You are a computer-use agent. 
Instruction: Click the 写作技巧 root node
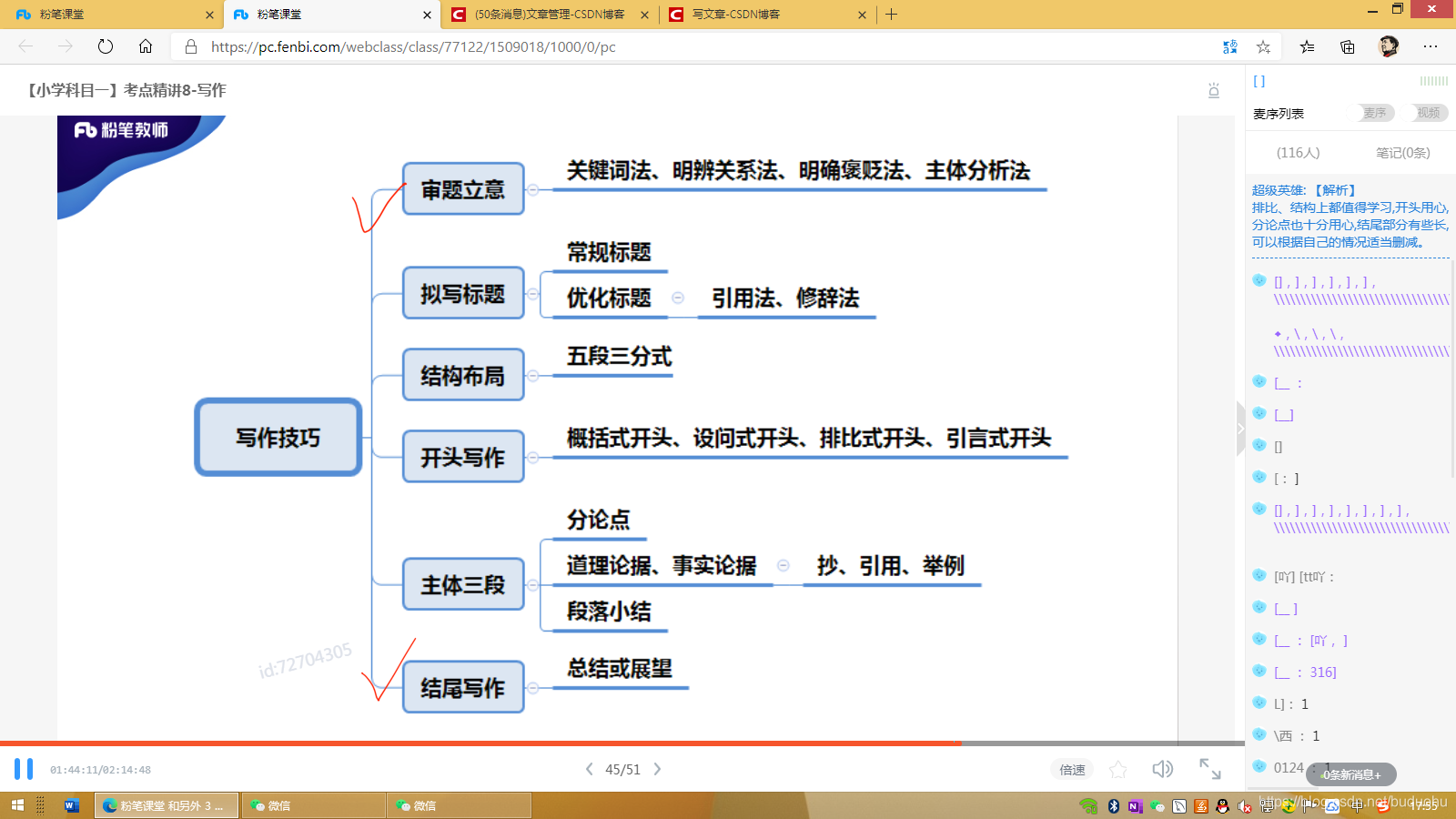tap(278, 437)
